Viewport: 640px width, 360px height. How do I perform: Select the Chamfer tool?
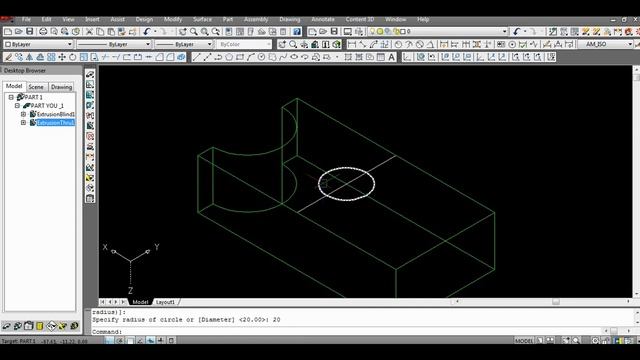[x=159, y=57]
